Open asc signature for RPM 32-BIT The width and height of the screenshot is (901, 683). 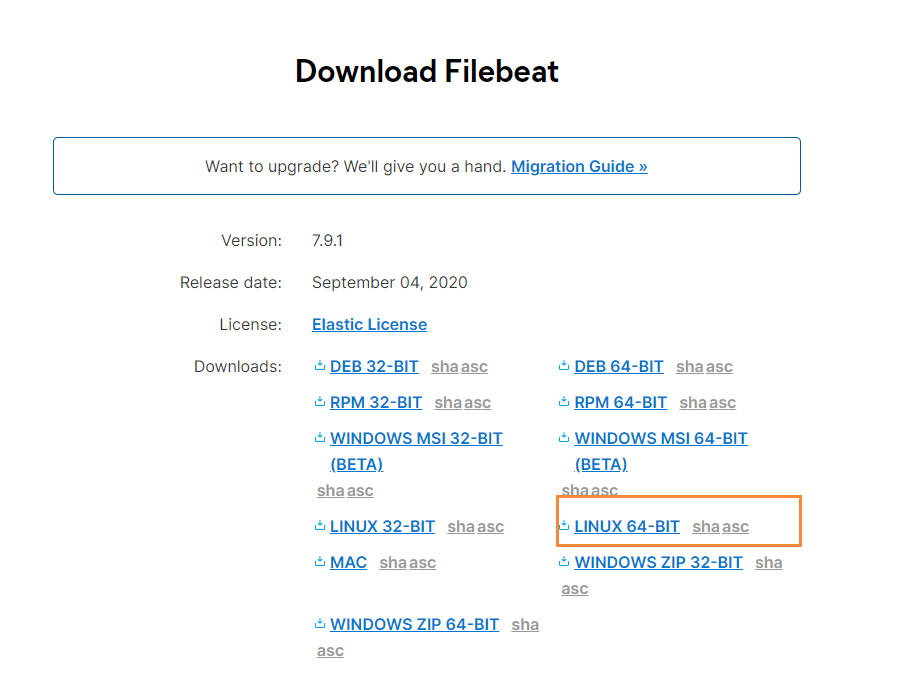point(477,403)
